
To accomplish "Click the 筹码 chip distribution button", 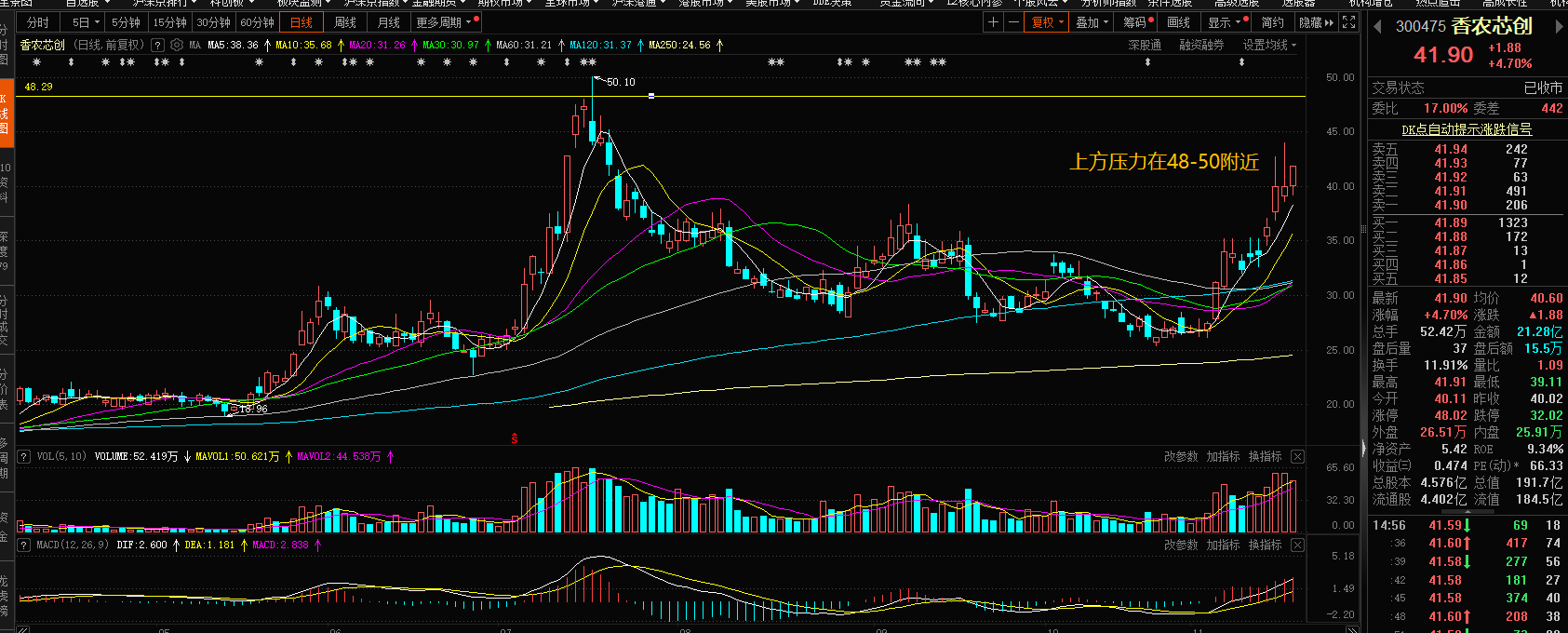I will [1137, 22].
